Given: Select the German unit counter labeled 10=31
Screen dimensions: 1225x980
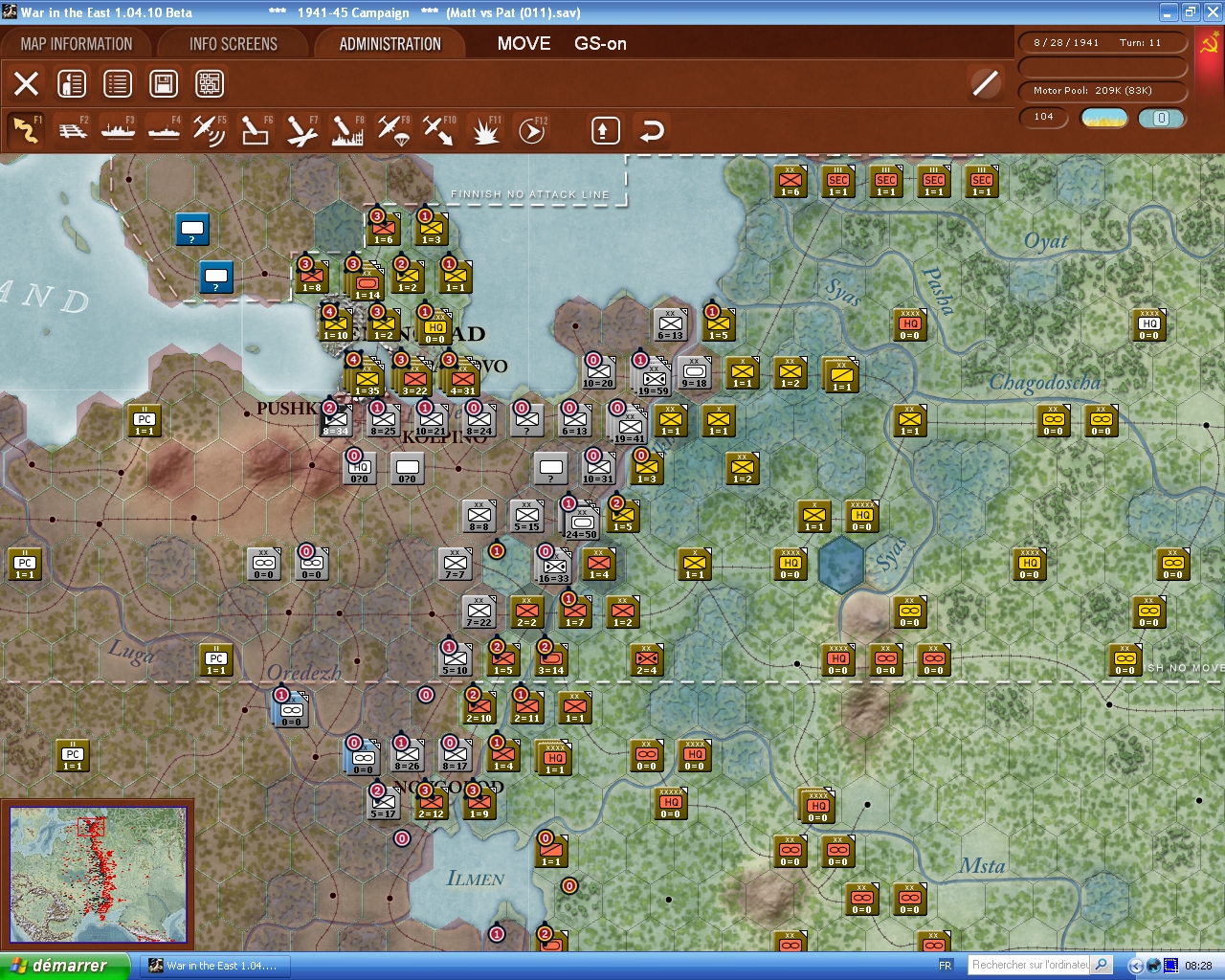Looking at the screenshot, I should [x=599, y=467].
